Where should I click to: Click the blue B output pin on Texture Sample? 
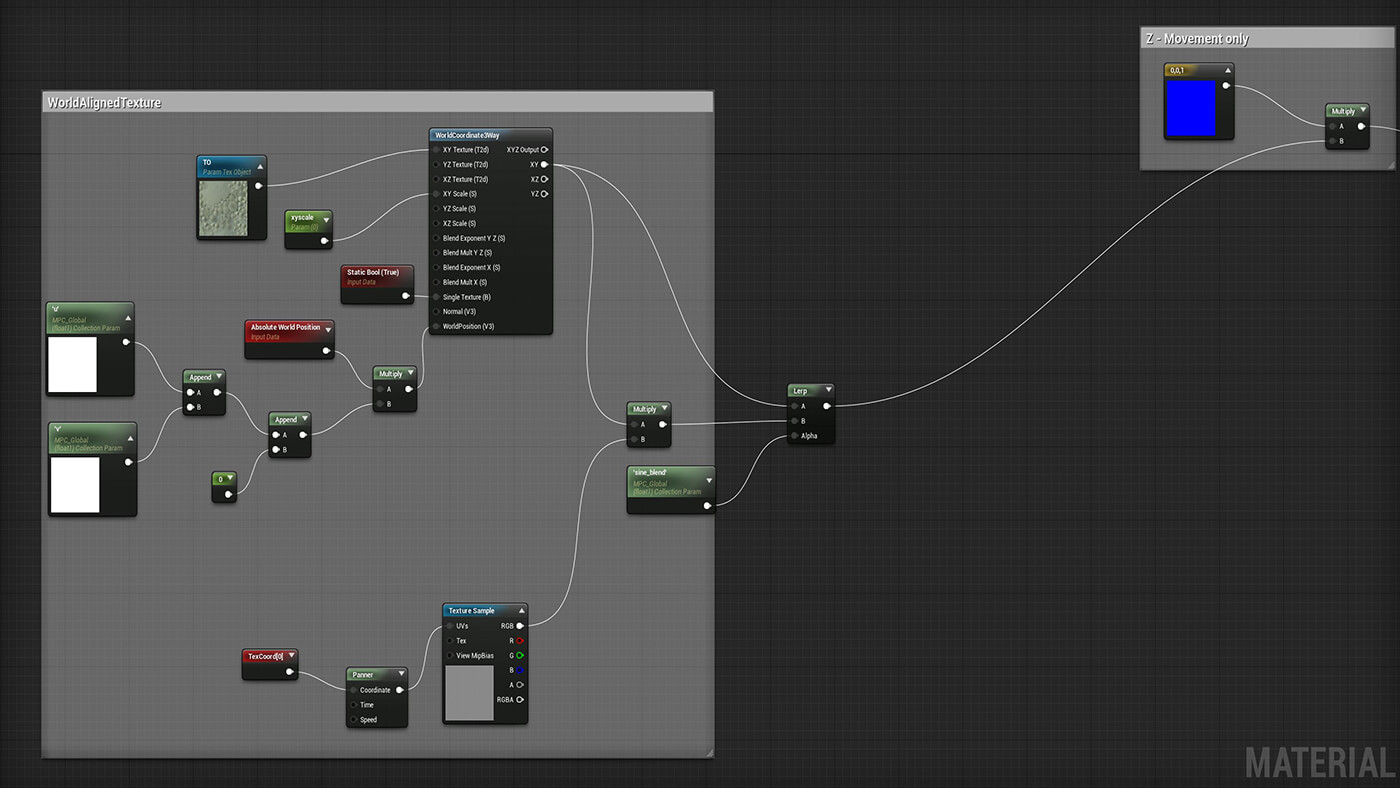pos(520,670)
